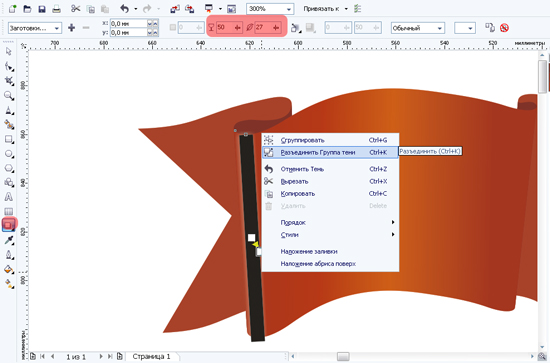Click the y position field
The height and width of the screenshot is (363, 550).
click(129, 32)
